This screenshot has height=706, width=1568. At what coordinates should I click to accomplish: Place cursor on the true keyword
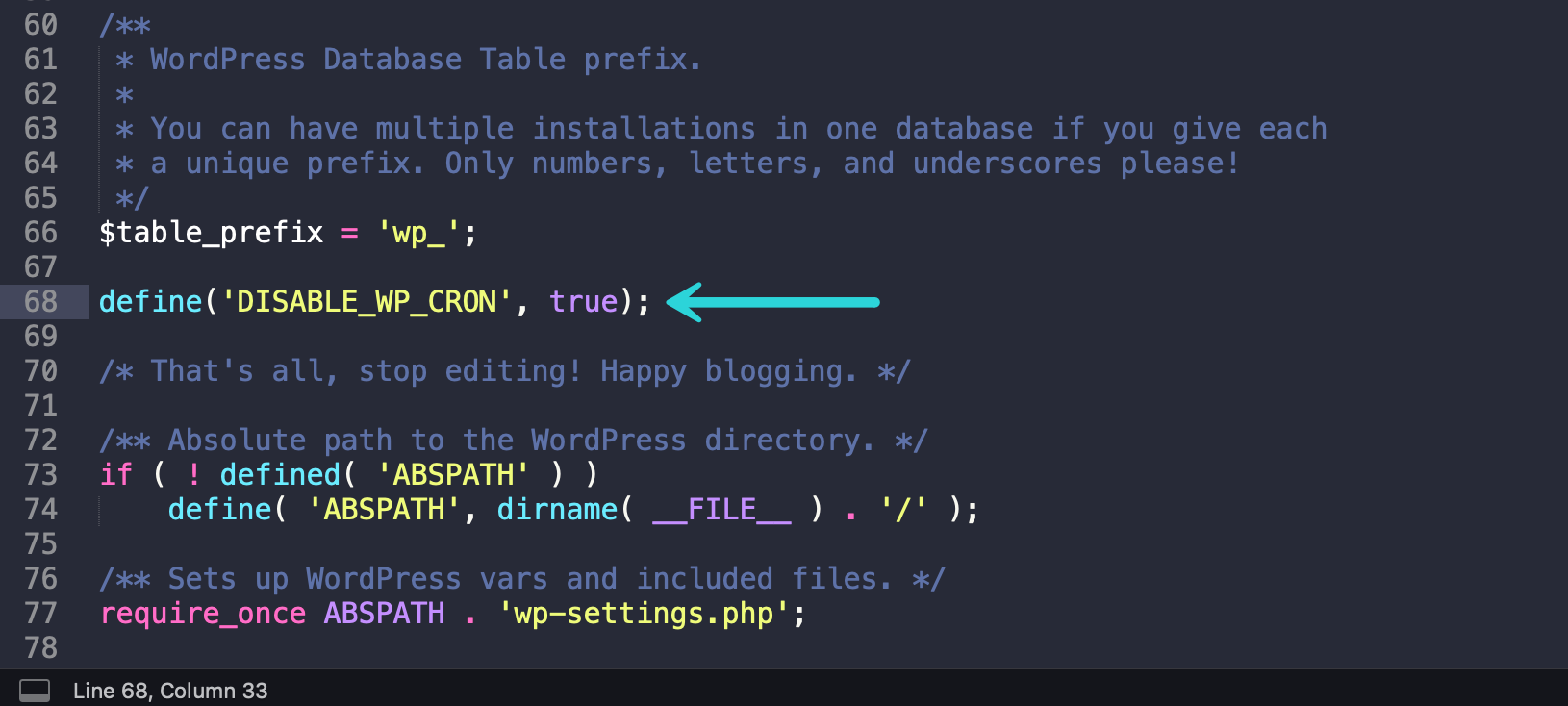pyautogui.click(x=583, y=302)
